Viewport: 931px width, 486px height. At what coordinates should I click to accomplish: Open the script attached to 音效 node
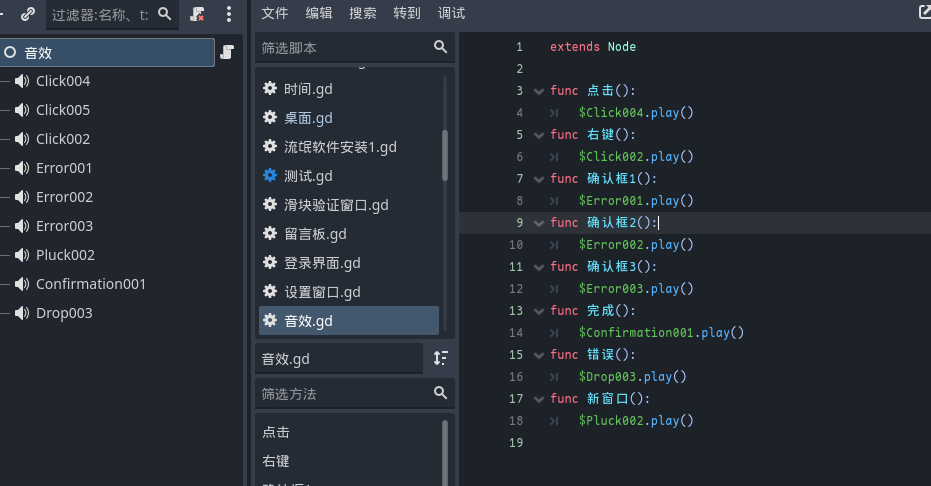[227, 52]
